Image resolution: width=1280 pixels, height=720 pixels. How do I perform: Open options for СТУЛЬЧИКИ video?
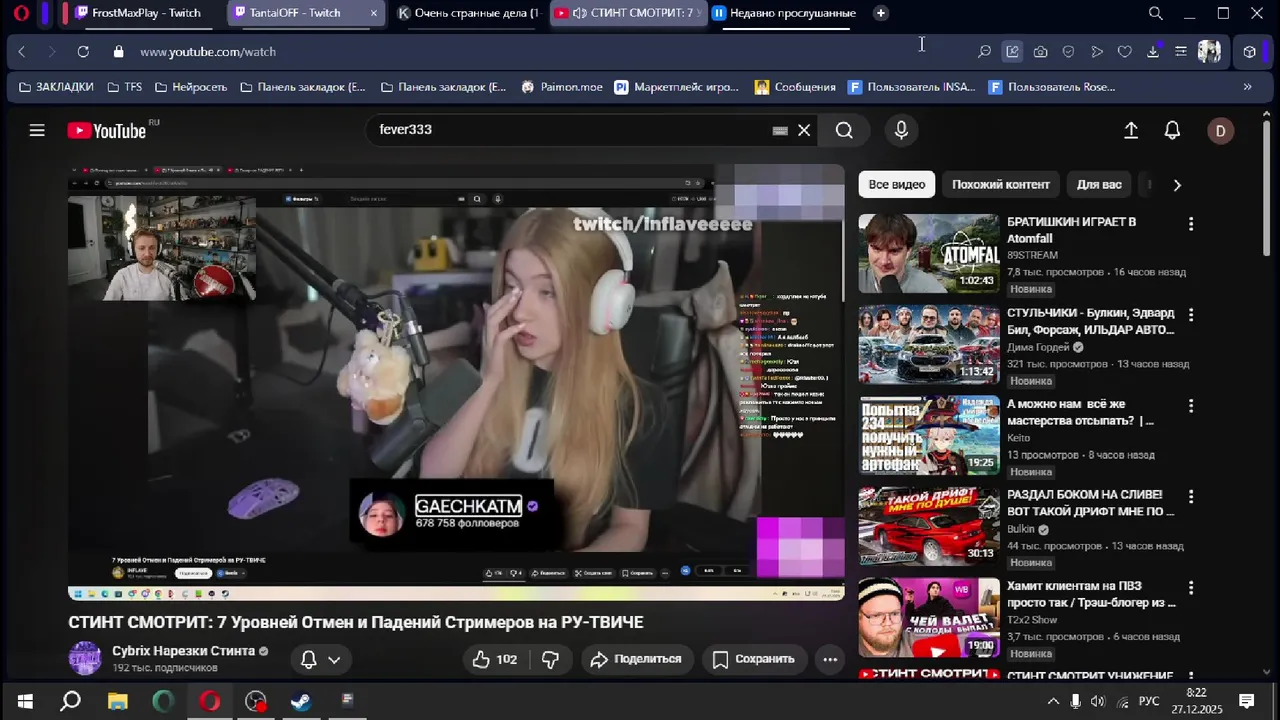pos(1190,315)
